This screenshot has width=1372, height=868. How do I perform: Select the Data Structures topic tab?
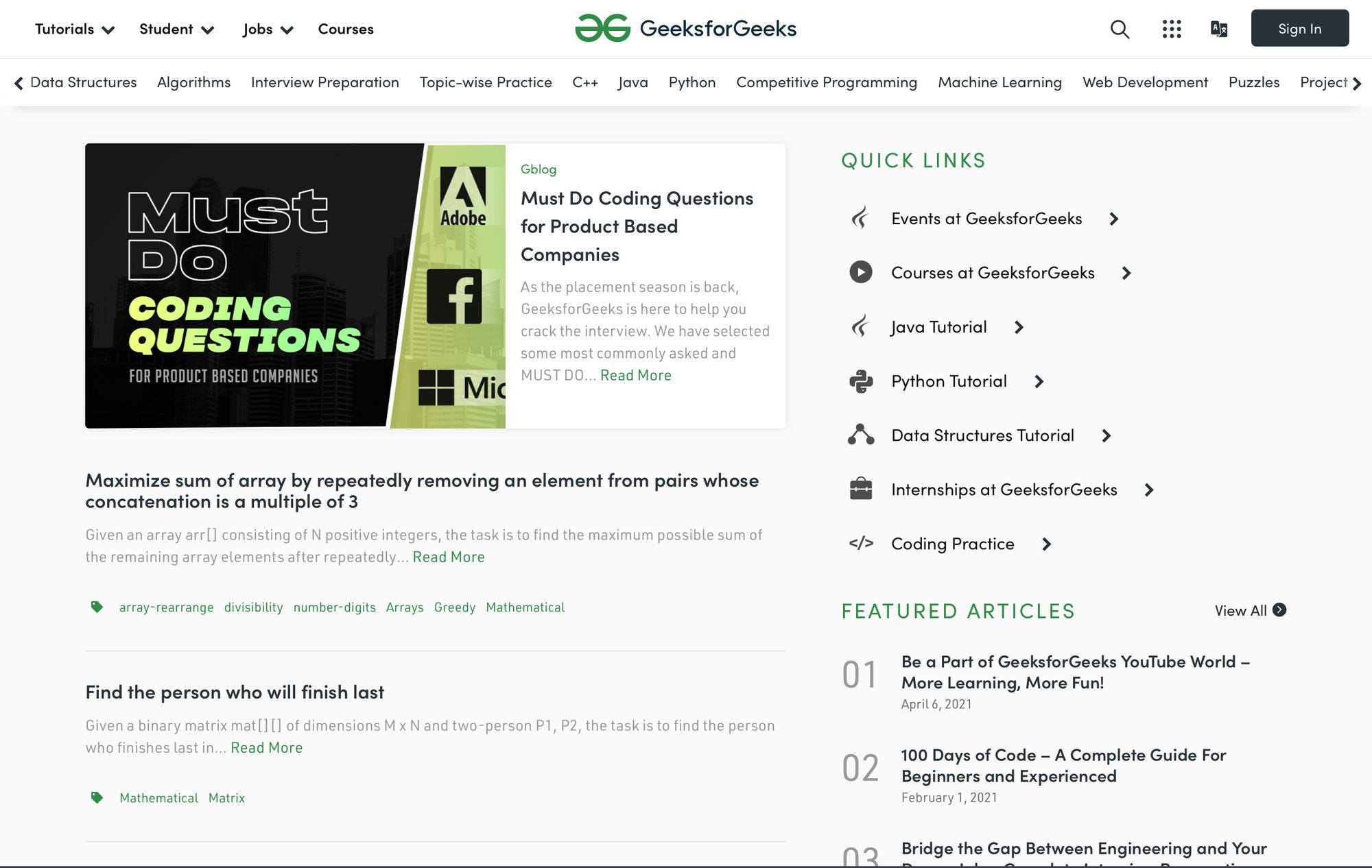click(84, 82)
